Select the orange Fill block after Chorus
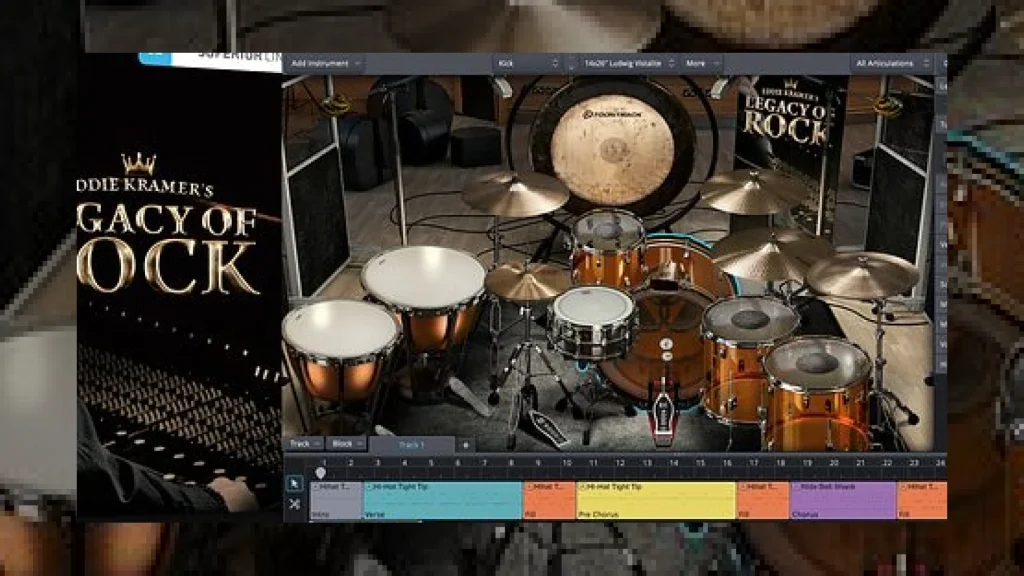The image size is (1024, 576). tap(922, 501)
